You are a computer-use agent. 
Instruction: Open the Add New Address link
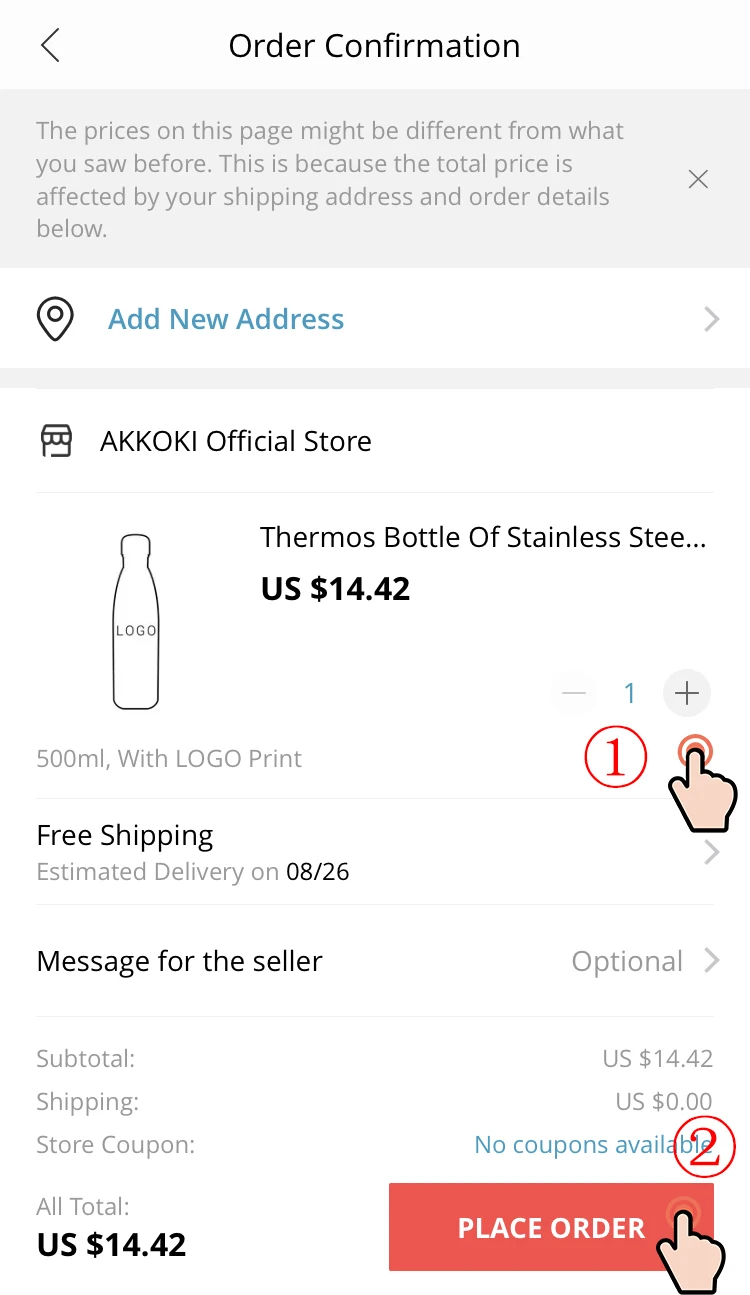pos(226,319)
